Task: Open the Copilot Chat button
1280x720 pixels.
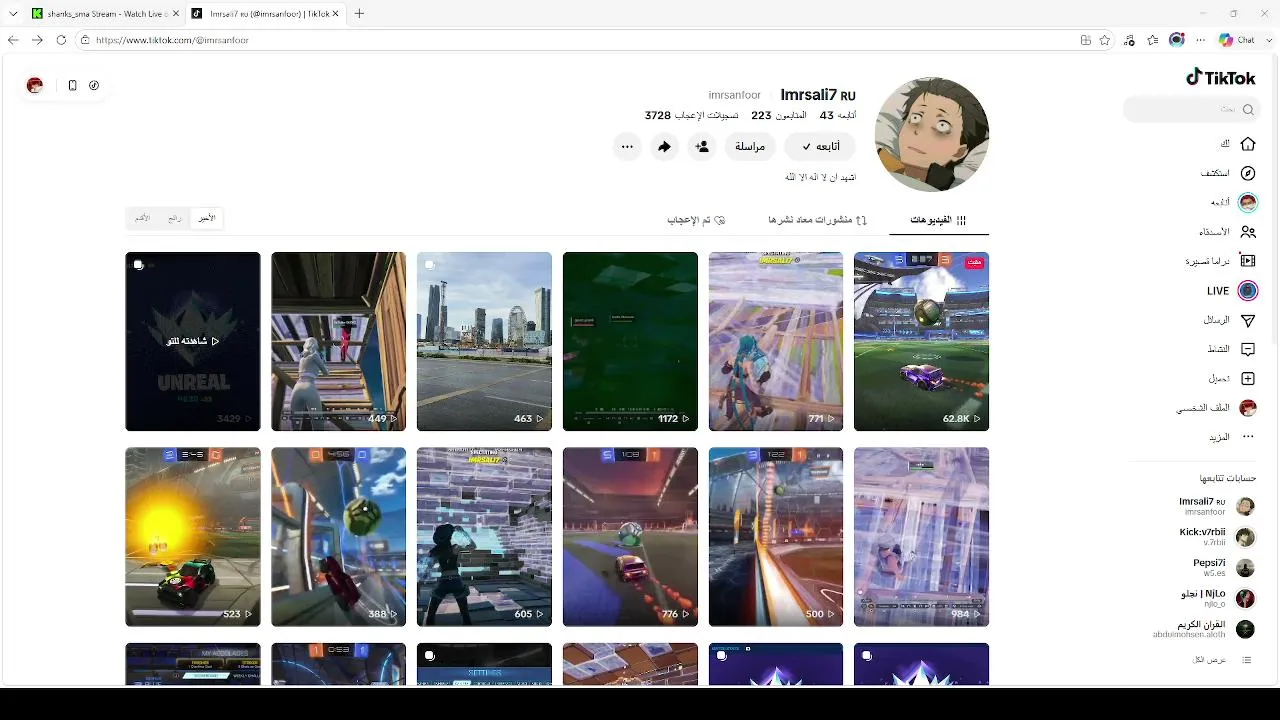Action: click(1237, 40)
